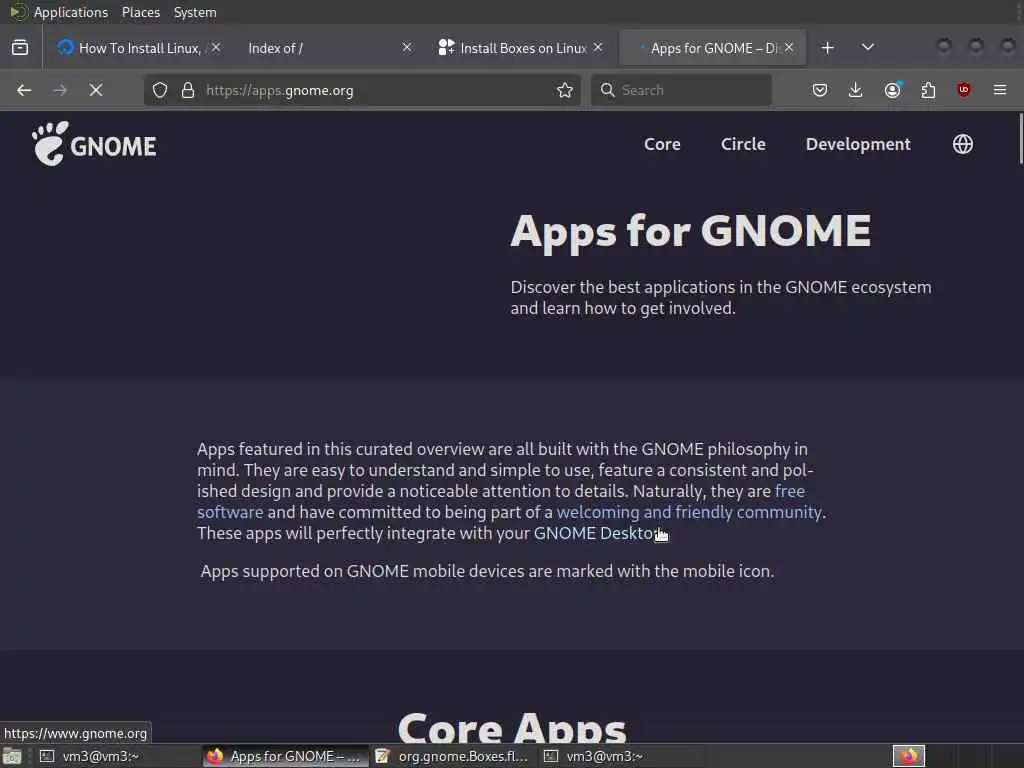Viewport: 1024px width, 768px height.
Task: Open the Firefox hamburger menu
Action: coord(1000,90)
